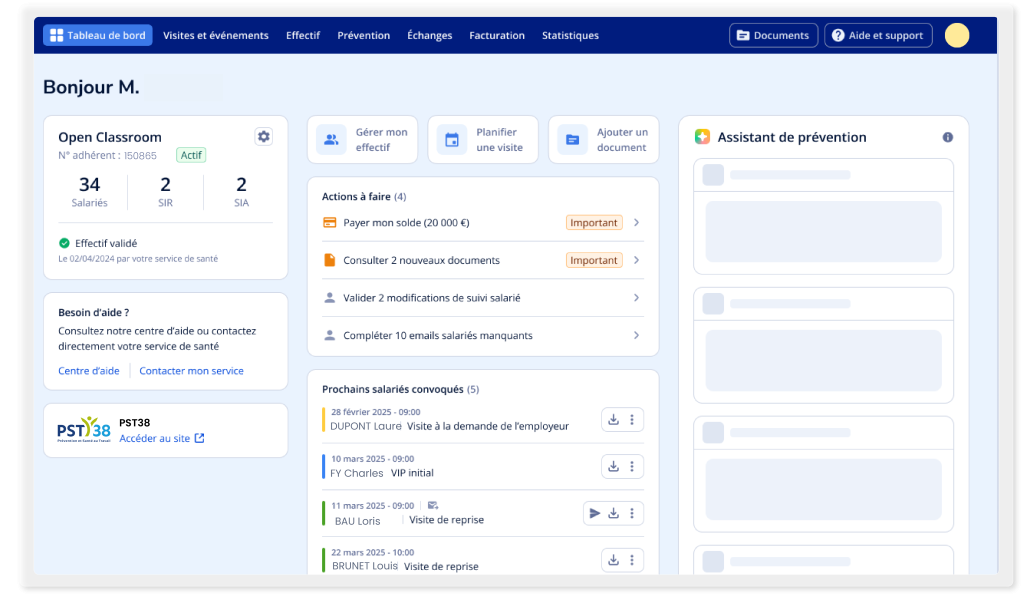The width and height of the screenshot is (1024, 596).
Task: Send convocation to BAU Loris
Action: point(595,513)
